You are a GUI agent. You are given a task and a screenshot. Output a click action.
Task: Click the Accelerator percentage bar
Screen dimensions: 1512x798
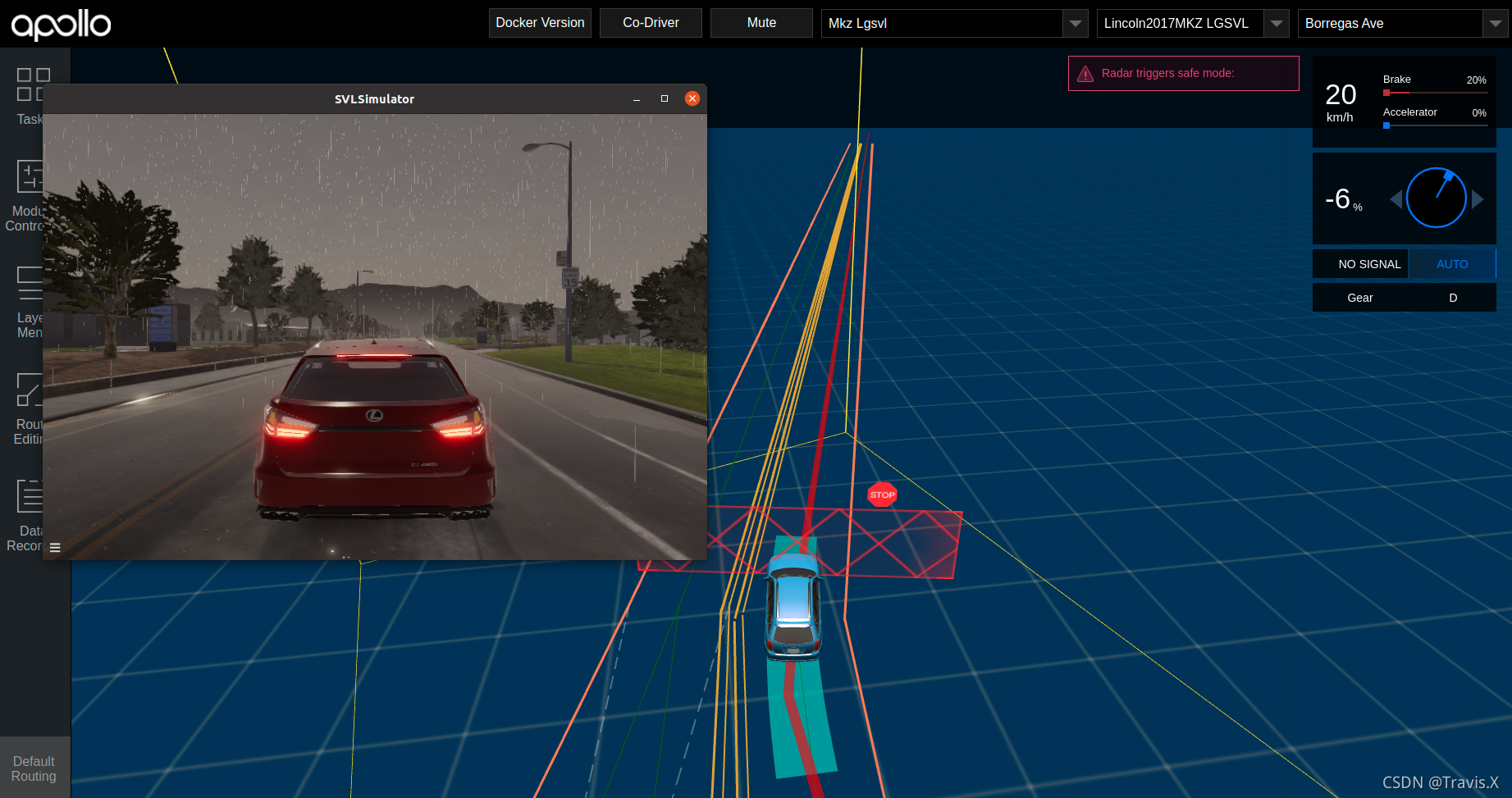tap(1435, 125)
